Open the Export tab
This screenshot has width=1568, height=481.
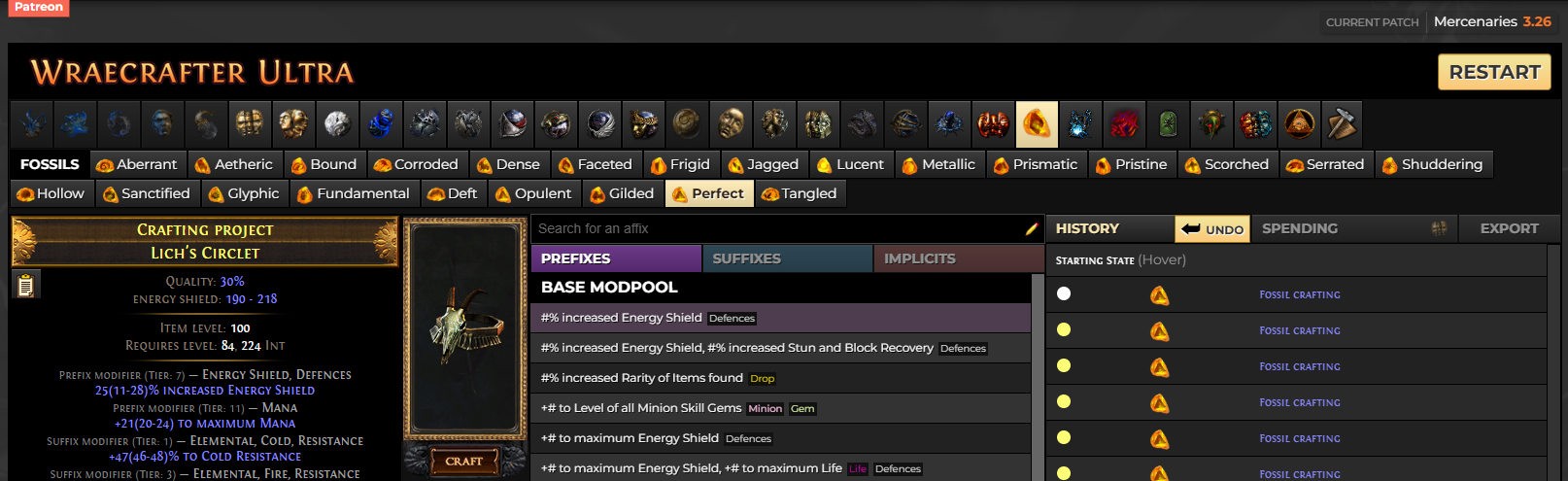tap(1509, 228)
